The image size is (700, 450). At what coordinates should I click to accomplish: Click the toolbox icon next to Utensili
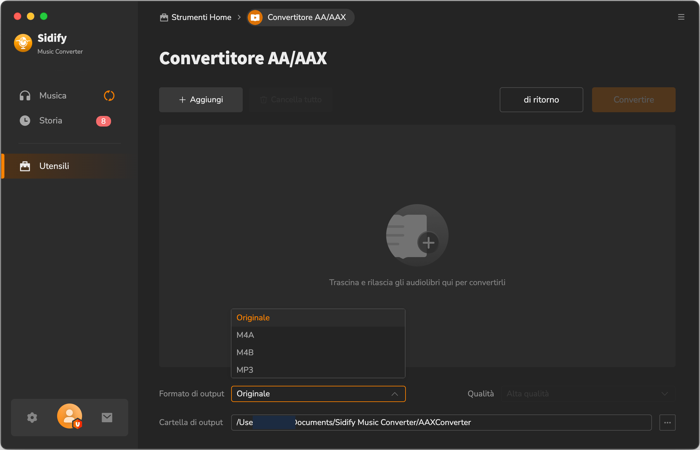coord(25,166)
